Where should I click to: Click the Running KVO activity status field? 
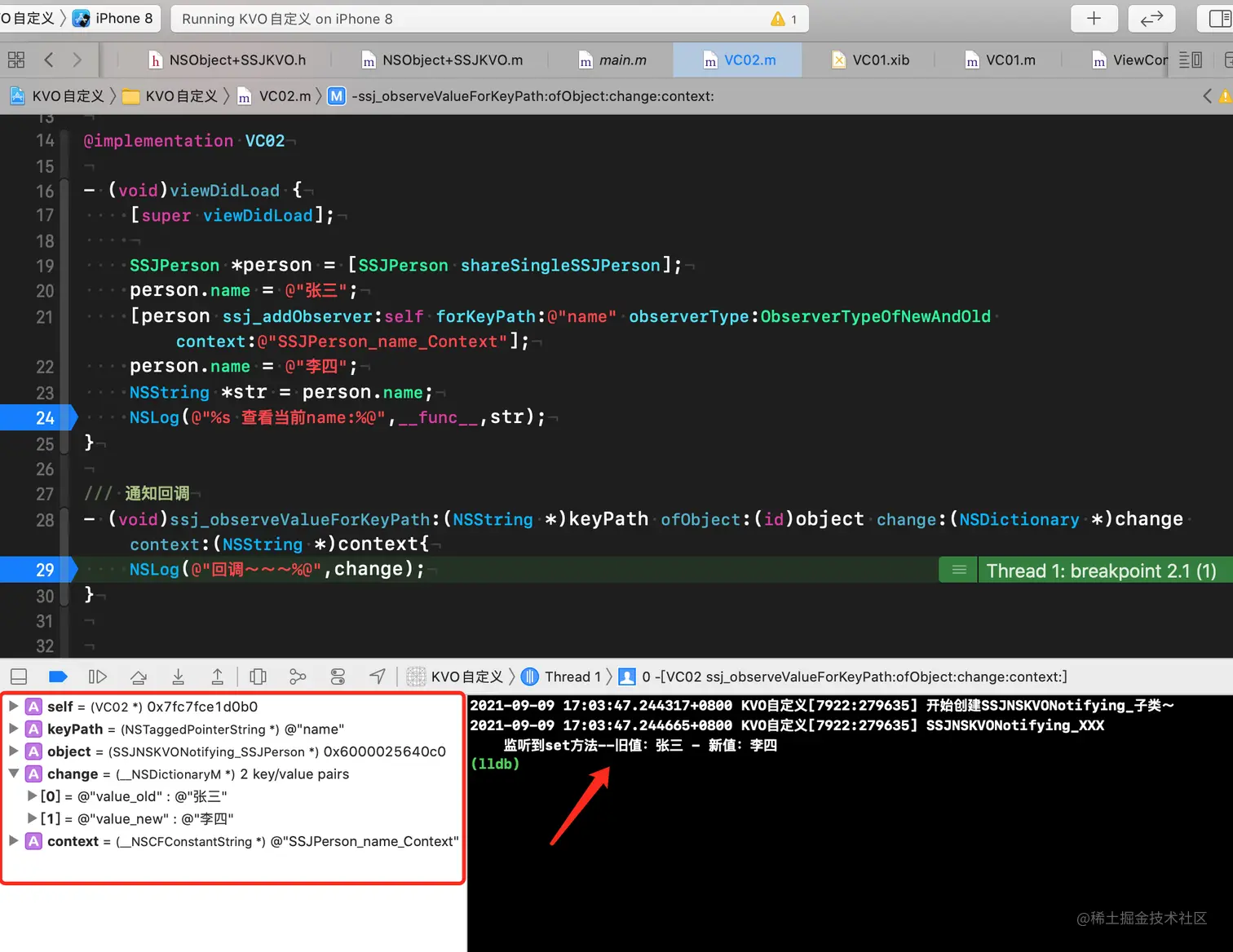489,19
